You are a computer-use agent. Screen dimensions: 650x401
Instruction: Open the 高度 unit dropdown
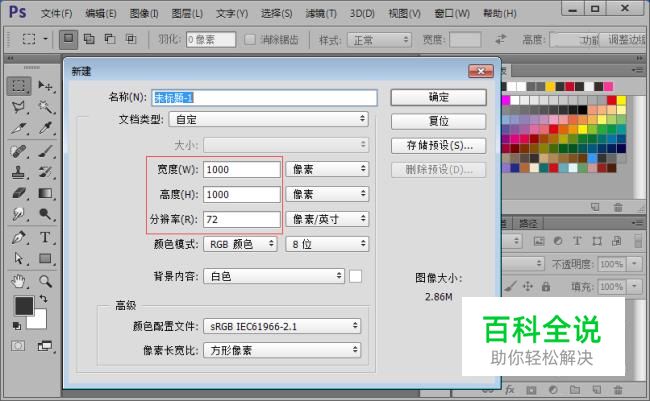pos(327,194)
